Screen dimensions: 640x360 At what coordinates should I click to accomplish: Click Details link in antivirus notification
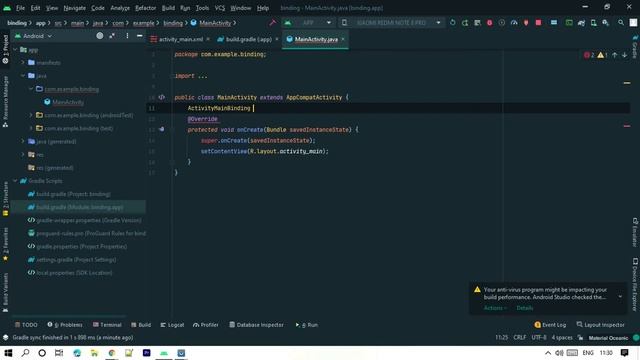coord(524,308)
